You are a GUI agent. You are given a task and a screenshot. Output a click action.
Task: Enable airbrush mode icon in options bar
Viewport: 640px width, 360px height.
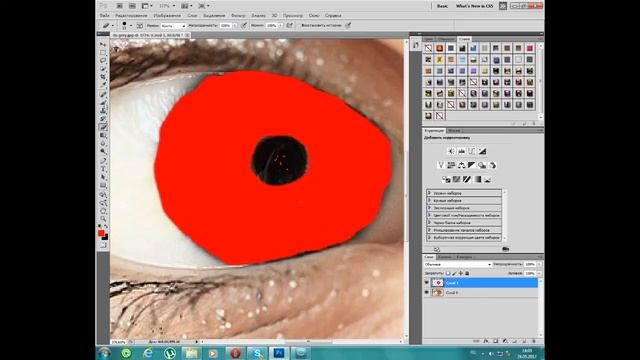(290, 25)
